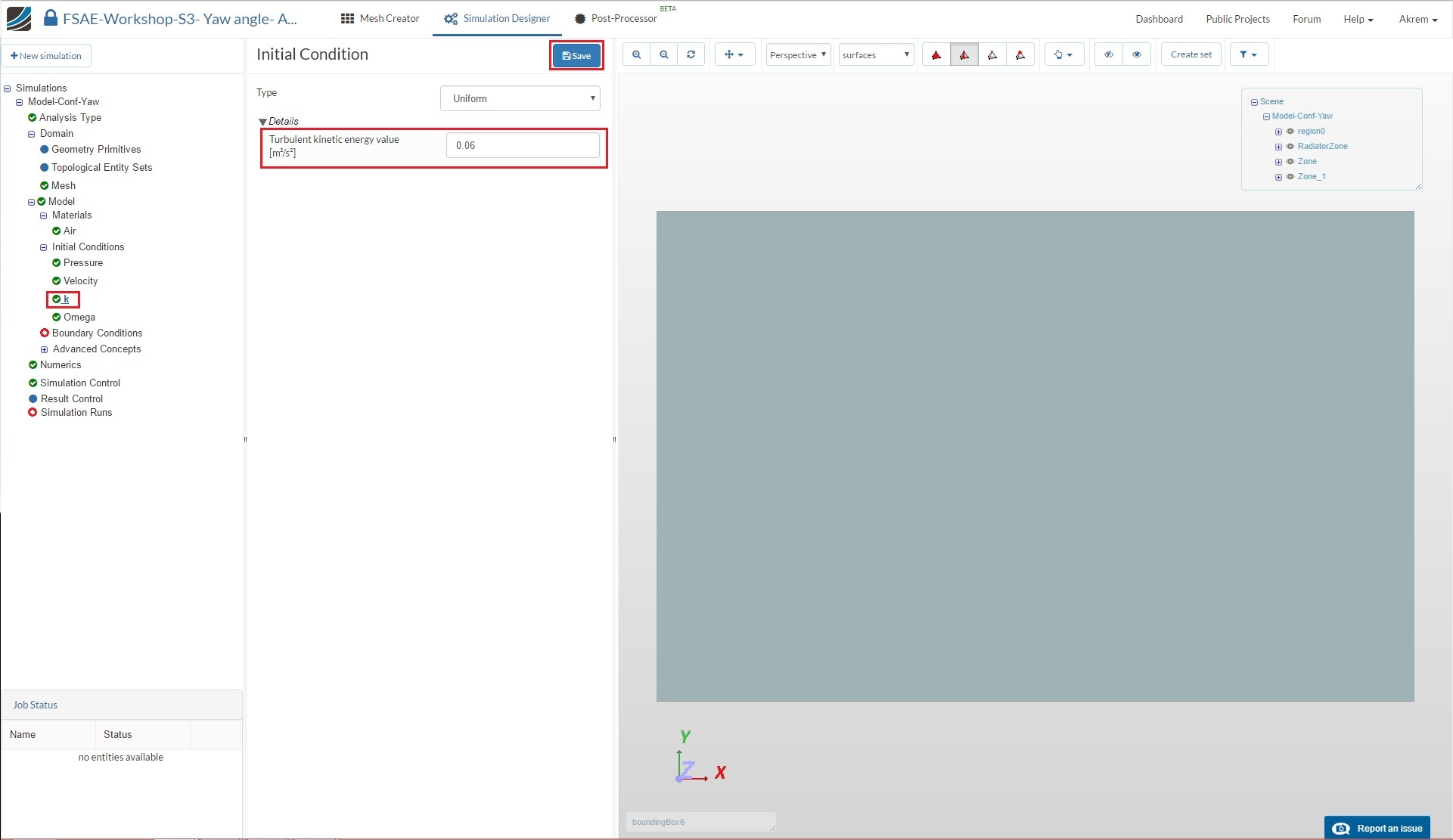Select the solid surface render mode icon
This screenshot has height=840, width=1453.
coord(936,54)
